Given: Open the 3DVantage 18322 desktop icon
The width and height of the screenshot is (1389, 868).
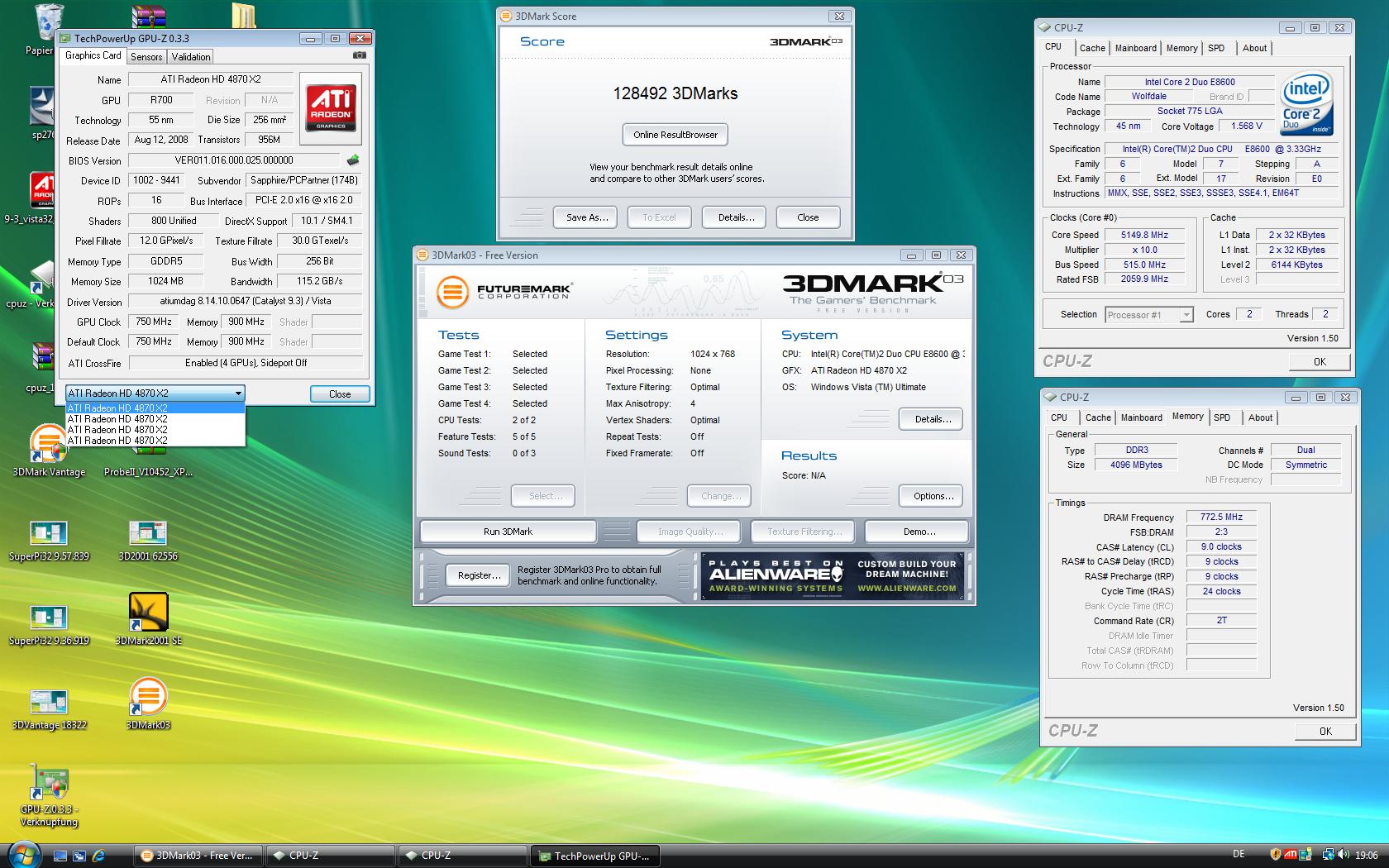Looking at the screenshot, I should 49,710.
